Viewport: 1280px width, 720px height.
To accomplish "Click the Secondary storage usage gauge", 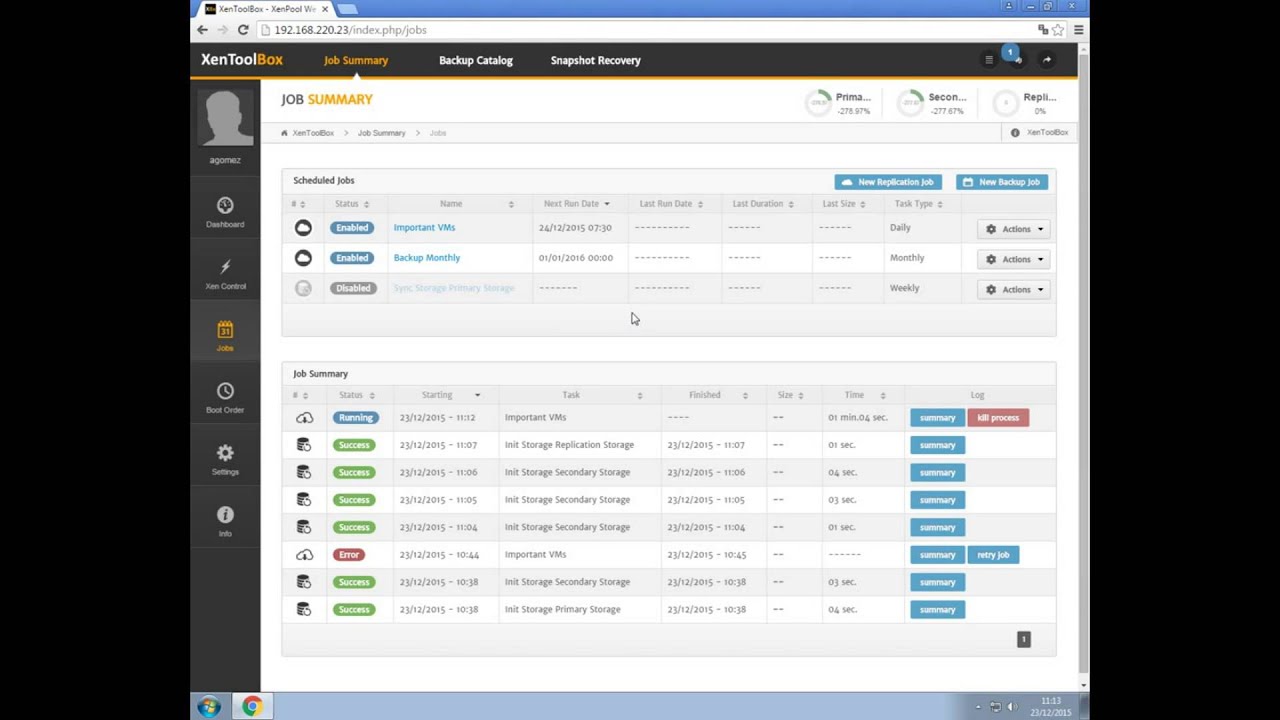I will pos(911,102).
